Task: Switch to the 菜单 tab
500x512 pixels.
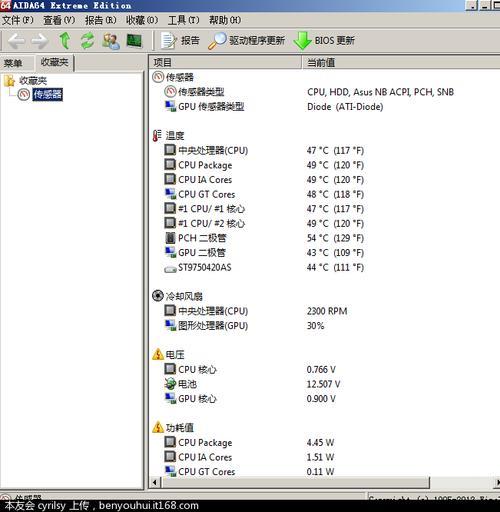Action: [13, 63]
